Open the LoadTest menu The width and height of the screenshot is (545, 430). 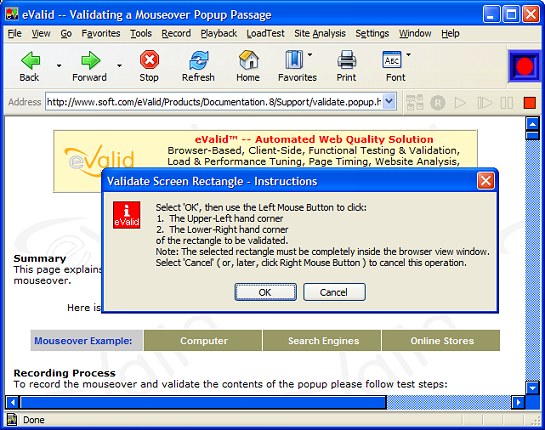coord(266,33)
